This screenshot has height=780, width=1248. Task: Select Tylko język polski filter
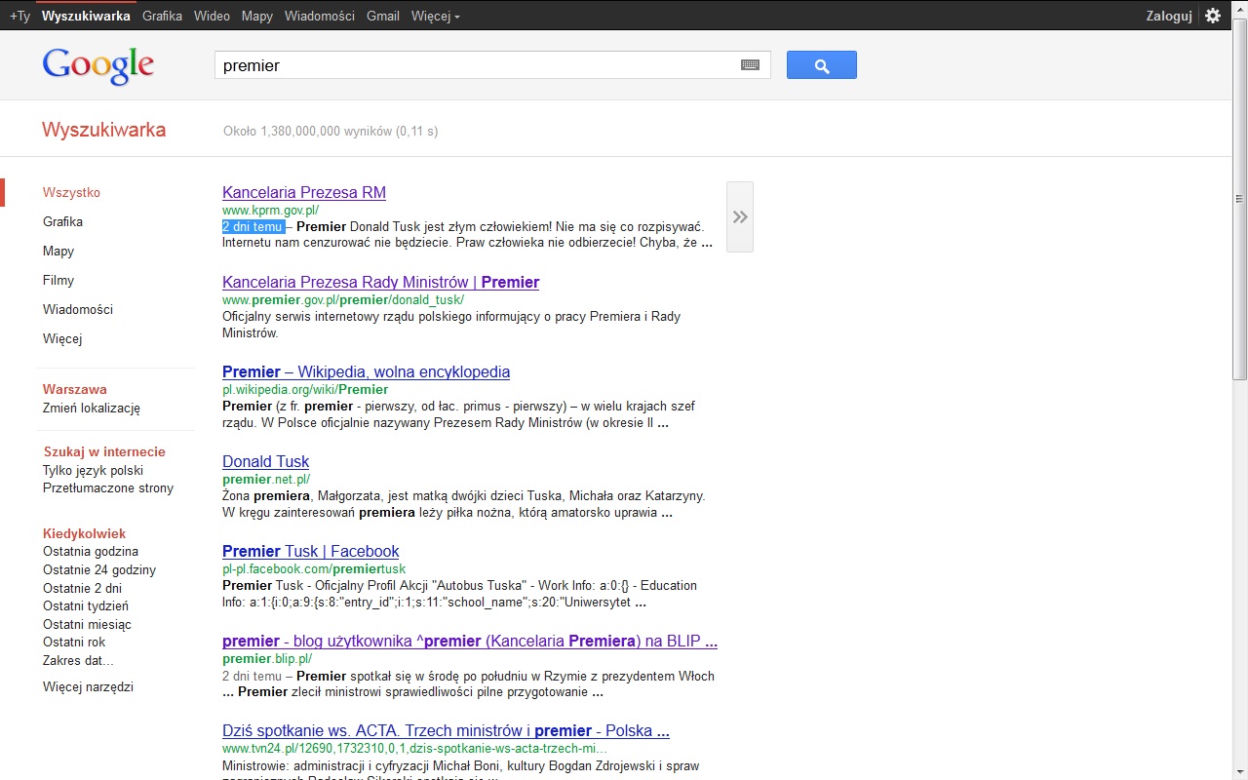coord(93,471)
